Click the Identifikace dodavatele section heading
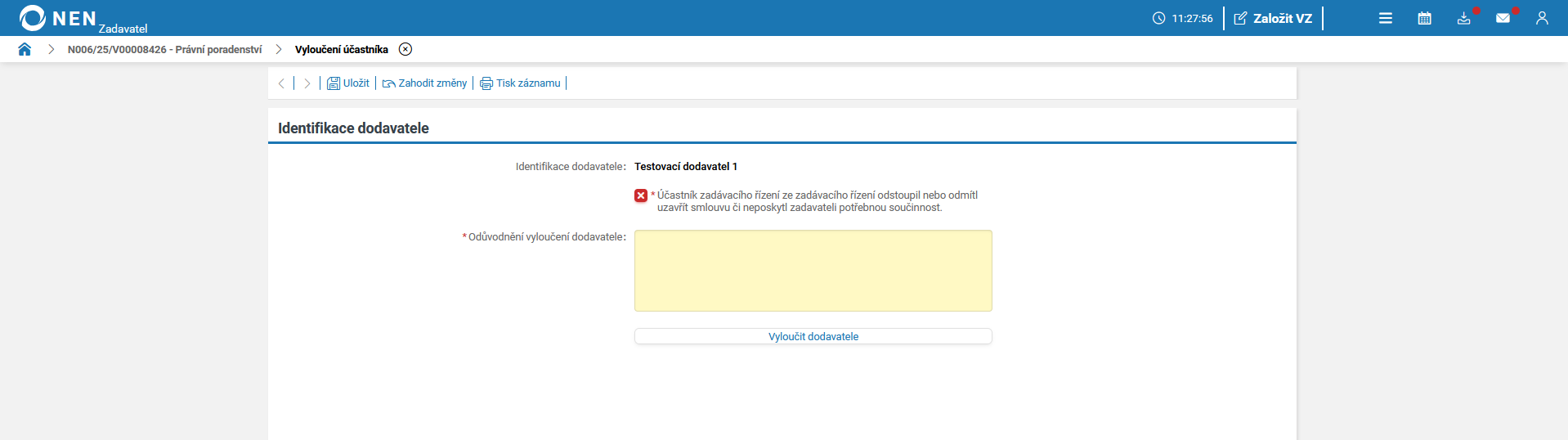The width and height of the screenshot is (1568, 440). (x=353, y=128)
